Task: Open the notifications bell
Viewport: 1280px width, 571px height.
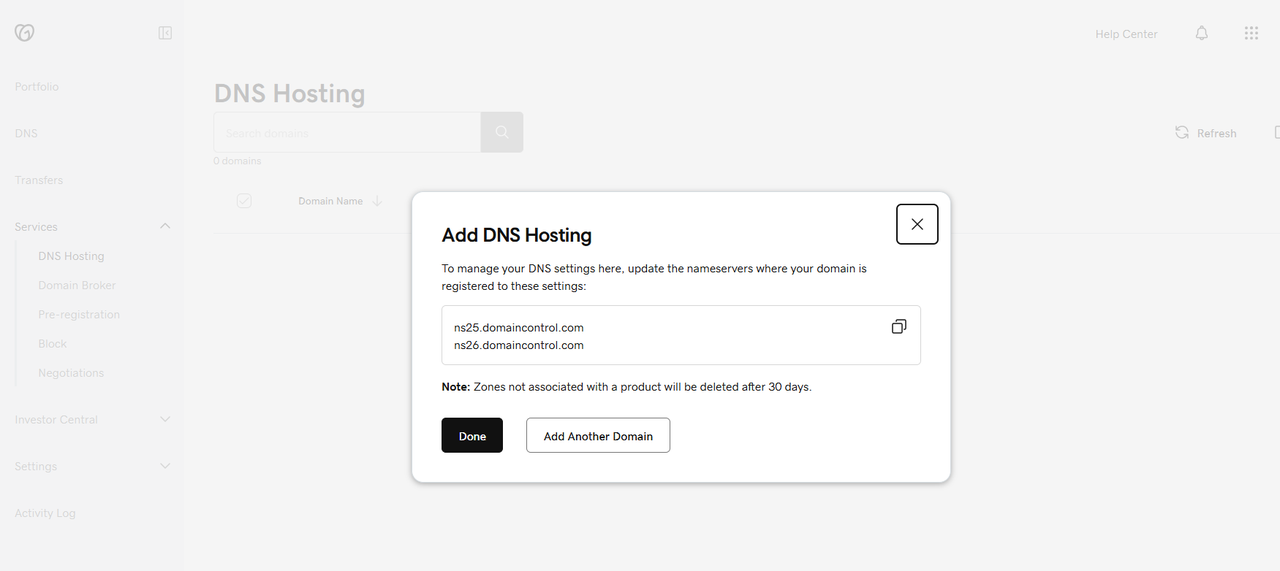Action: 1202,33
